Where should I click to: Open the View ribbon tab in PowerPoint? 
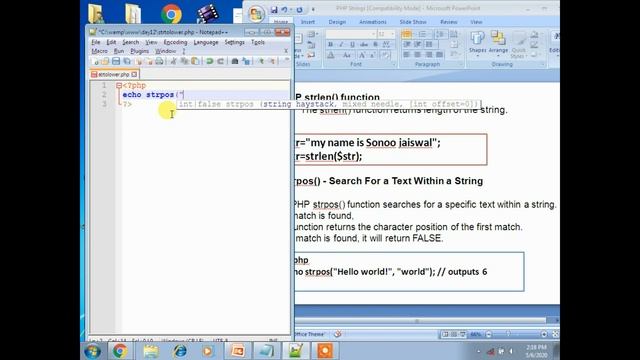476,22
